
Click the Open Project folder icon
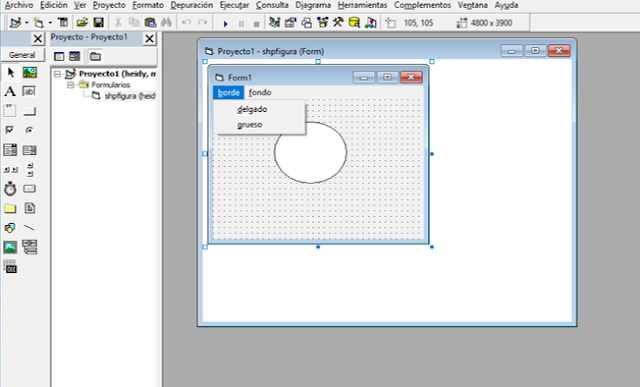pos(82,22)
